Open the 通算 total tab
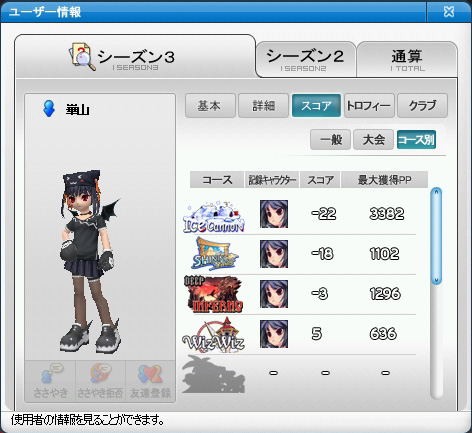The height and width of the screenshot is (433, 472). 407,59
